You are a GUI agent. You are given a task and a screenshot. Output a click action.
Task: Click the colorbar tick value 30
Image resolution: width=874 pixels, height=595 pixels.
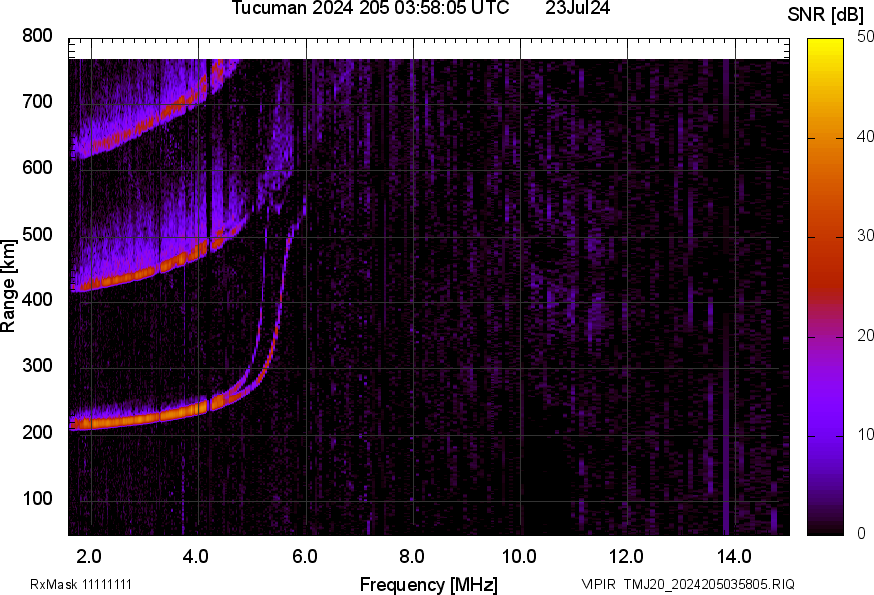click(865, 236)
